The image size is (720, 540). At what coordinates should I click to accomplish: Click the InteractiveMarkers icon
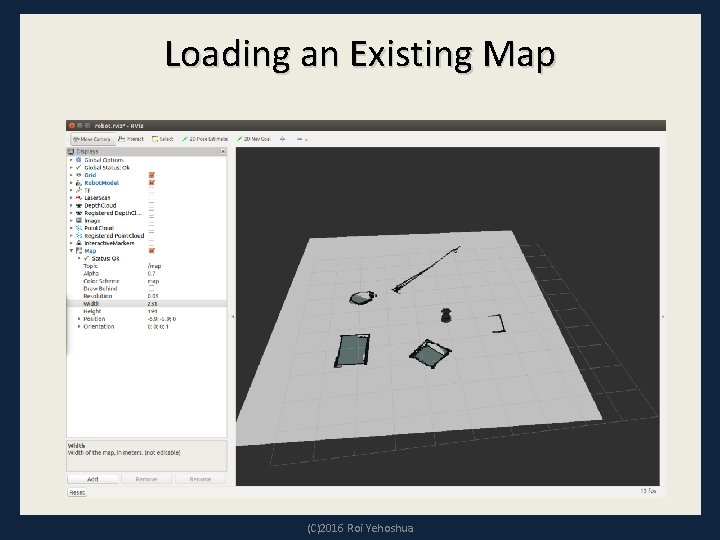79,243
